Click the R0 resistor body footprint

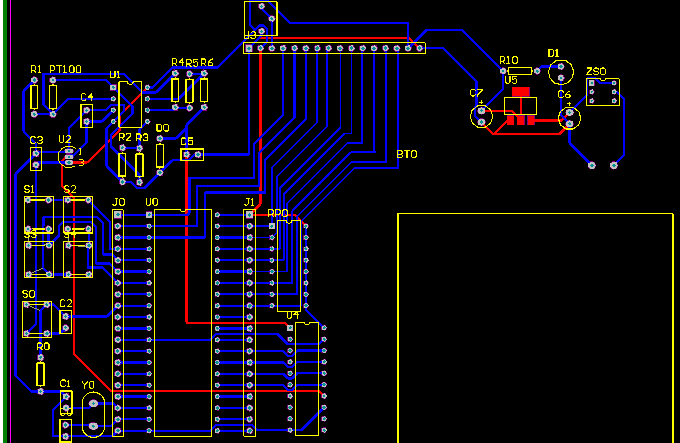pos(40,374)
